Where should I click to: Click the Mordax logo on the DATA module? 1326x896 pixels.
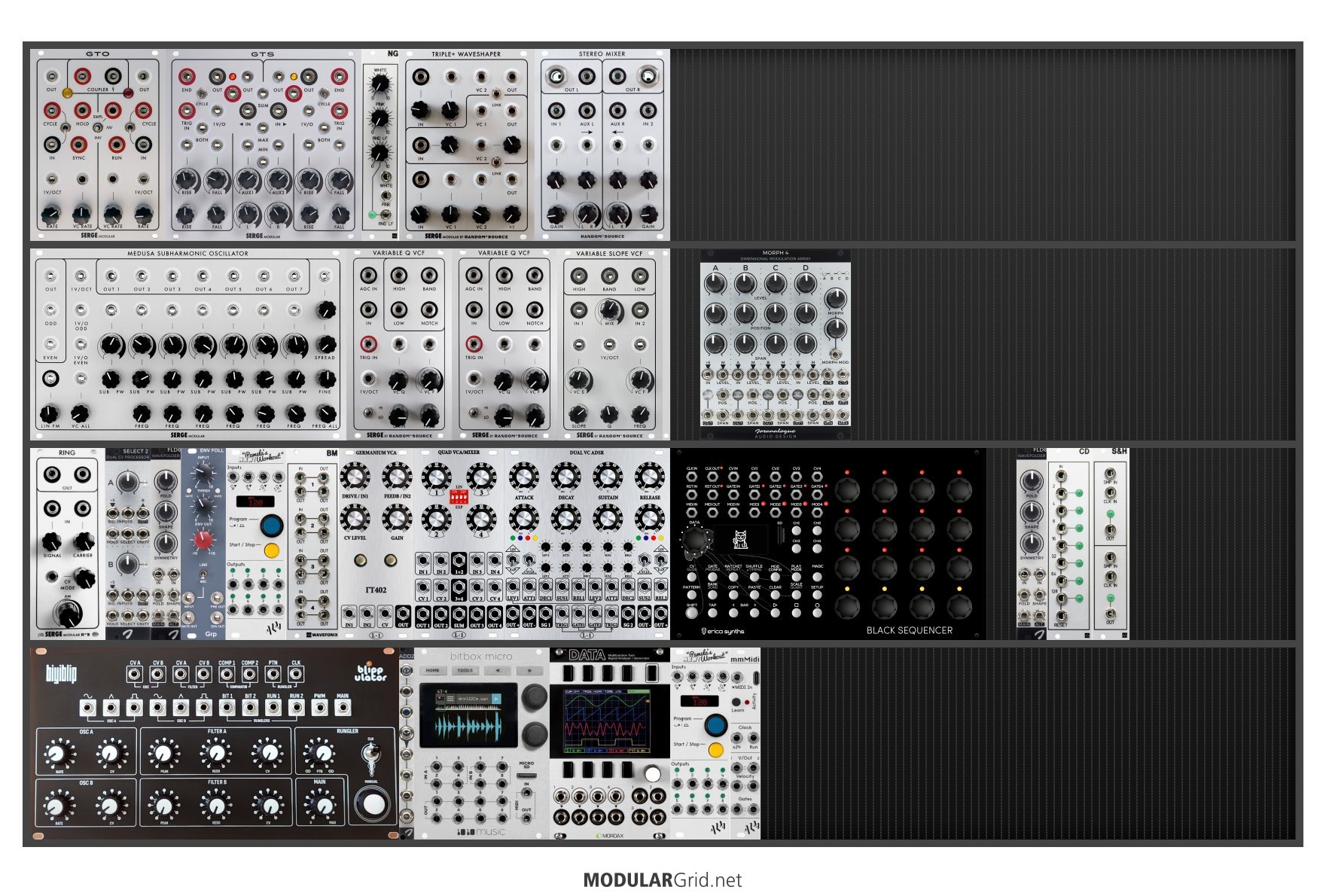click(x=610, y=835)
